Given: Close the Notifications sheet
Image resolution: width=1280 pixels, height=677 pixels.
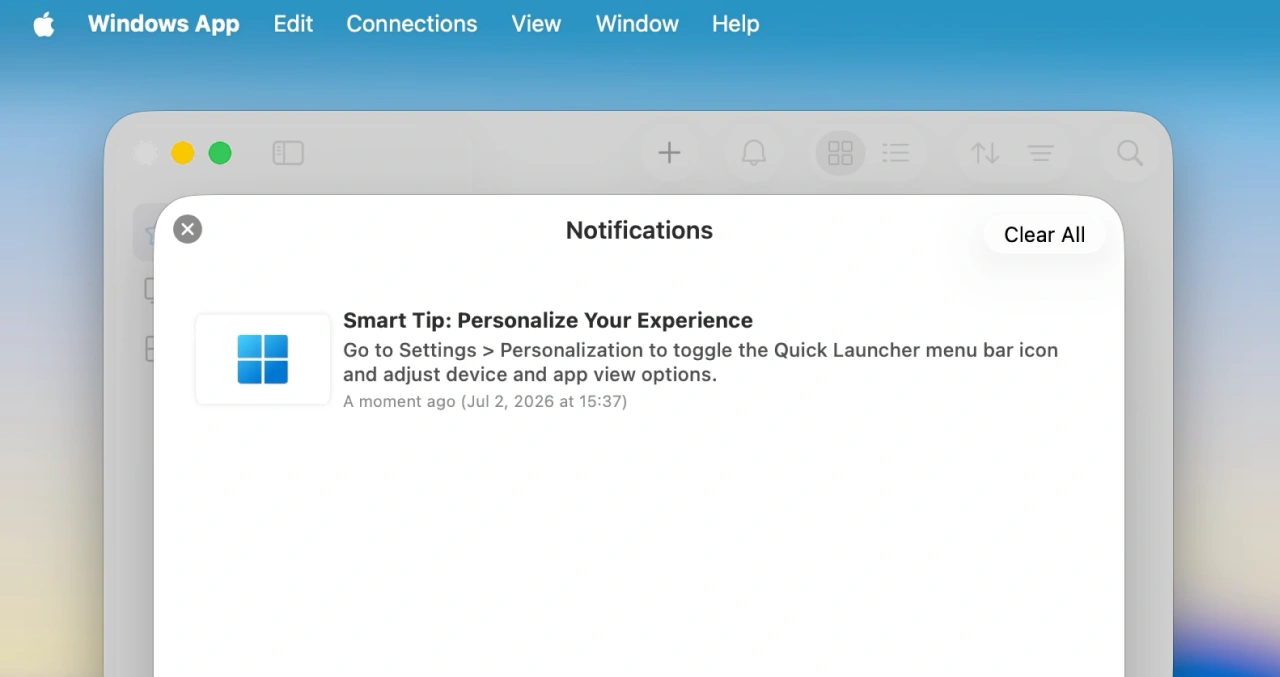Looking at the screenshot, I should [187, 229].
